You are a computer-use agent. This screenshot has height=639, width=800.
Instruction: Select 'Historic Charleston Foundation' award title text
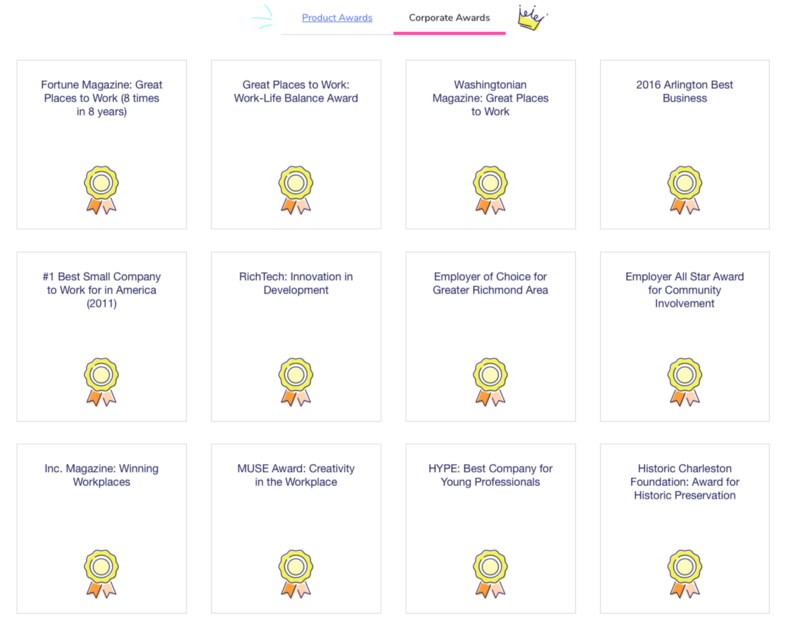pos(685,482)
